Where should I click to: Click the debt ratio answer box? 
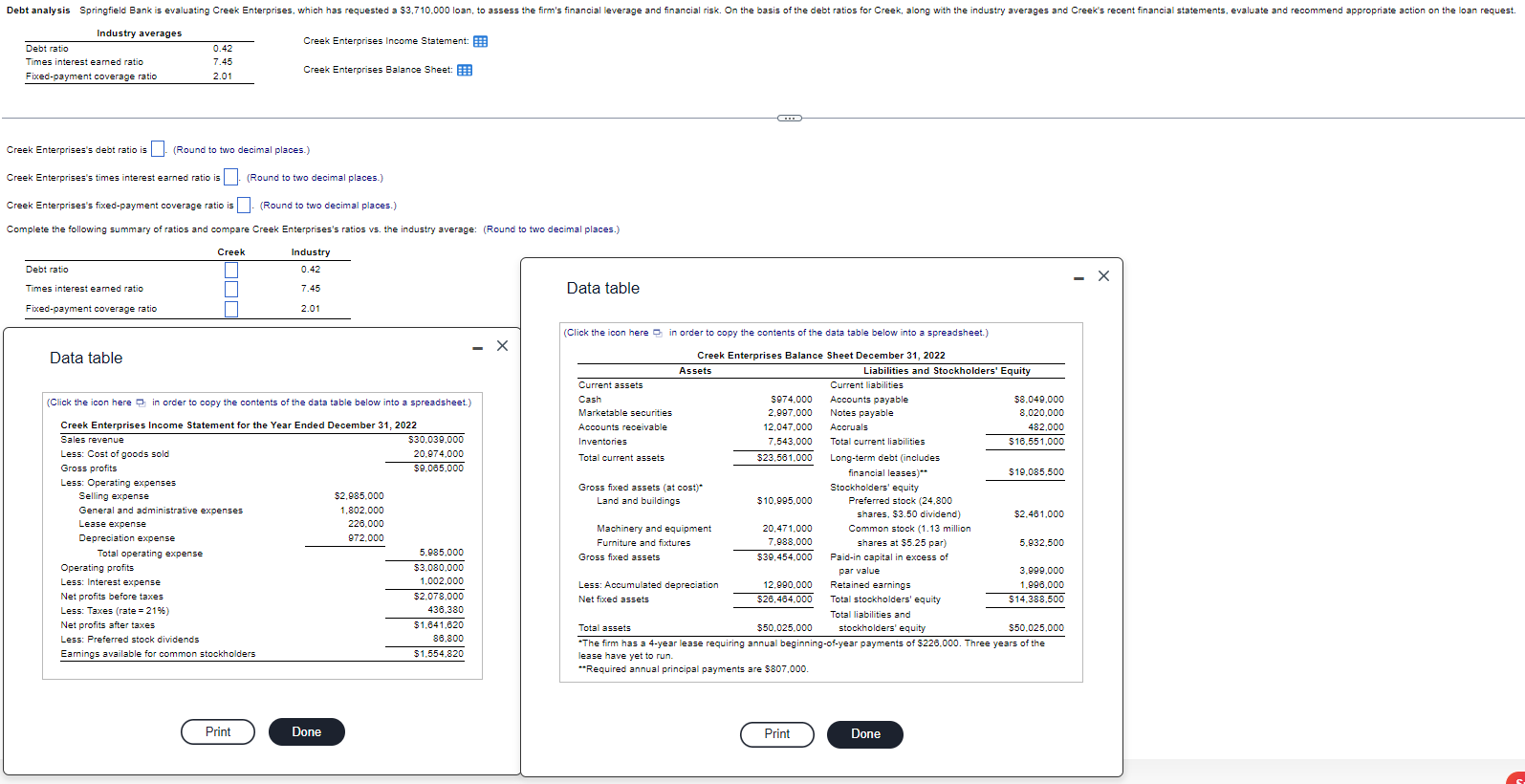159,149
